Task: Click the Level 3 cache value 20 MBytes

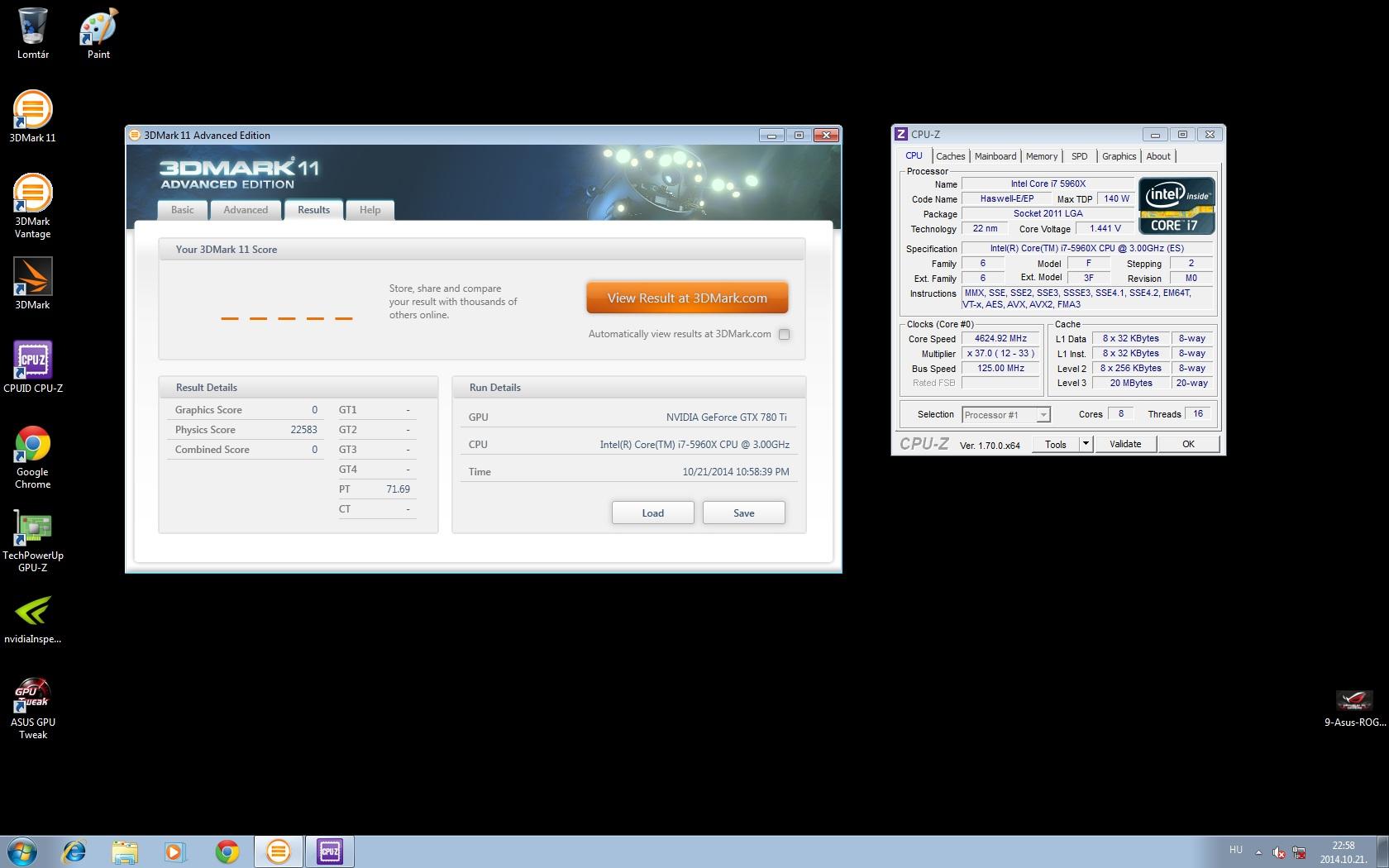Action: [x=1131, y=383]
